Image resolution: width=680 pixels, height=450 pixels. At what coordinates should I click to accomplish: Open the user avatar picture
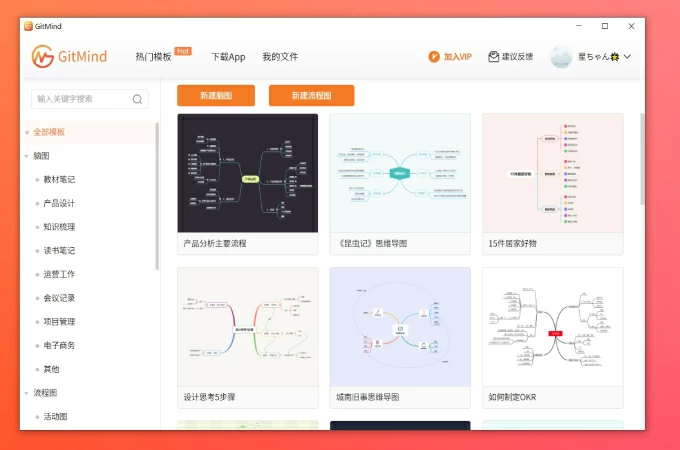561,57
